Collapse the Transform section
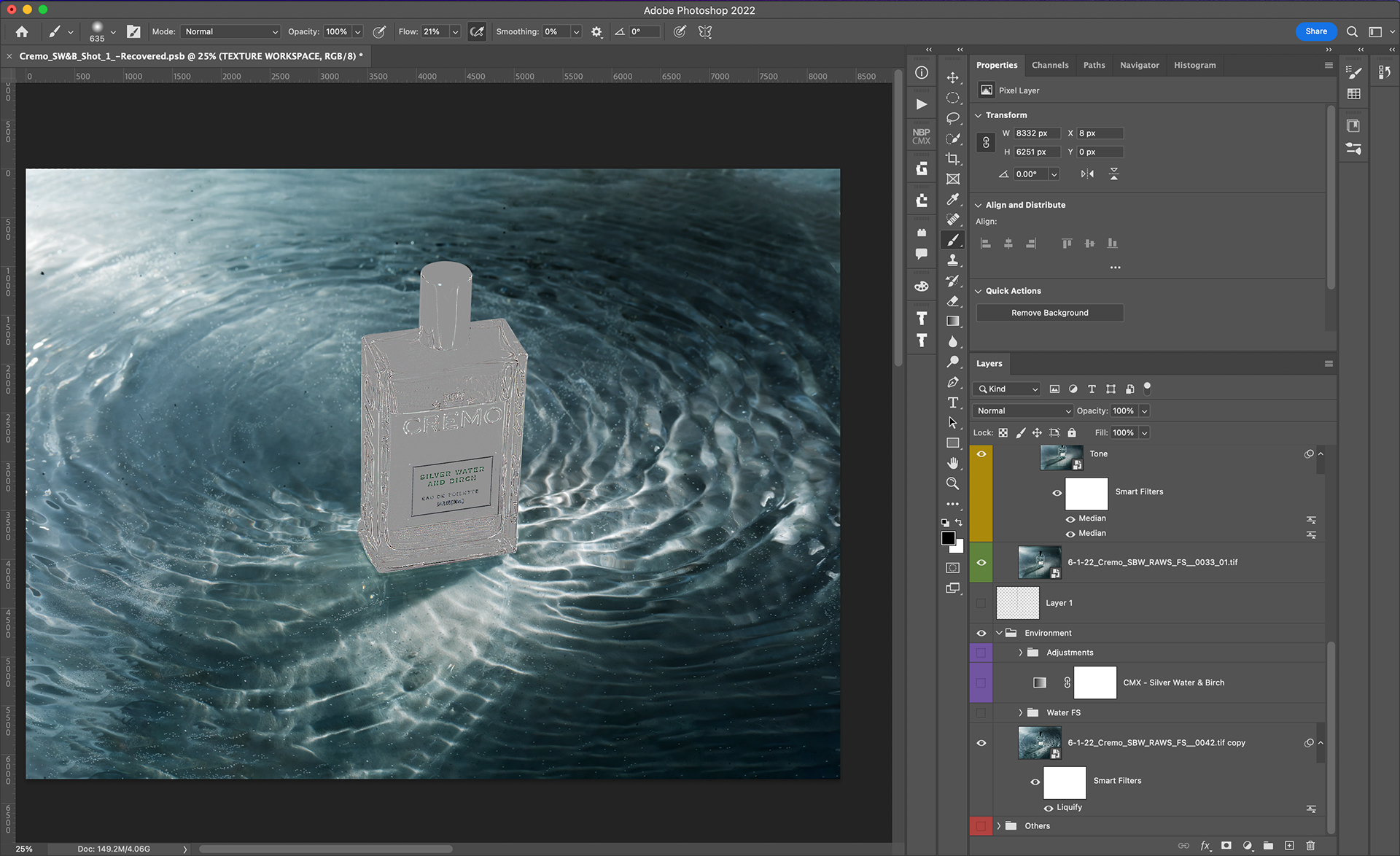1400x856 pixels. (979, 115)
